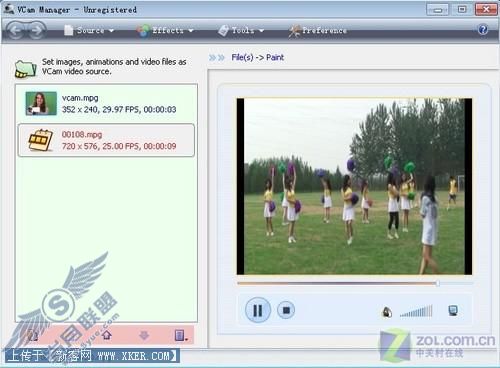Click the forward navigation arrow
Viewport: 500px width, 368px height.
click(x=36, y=30)
